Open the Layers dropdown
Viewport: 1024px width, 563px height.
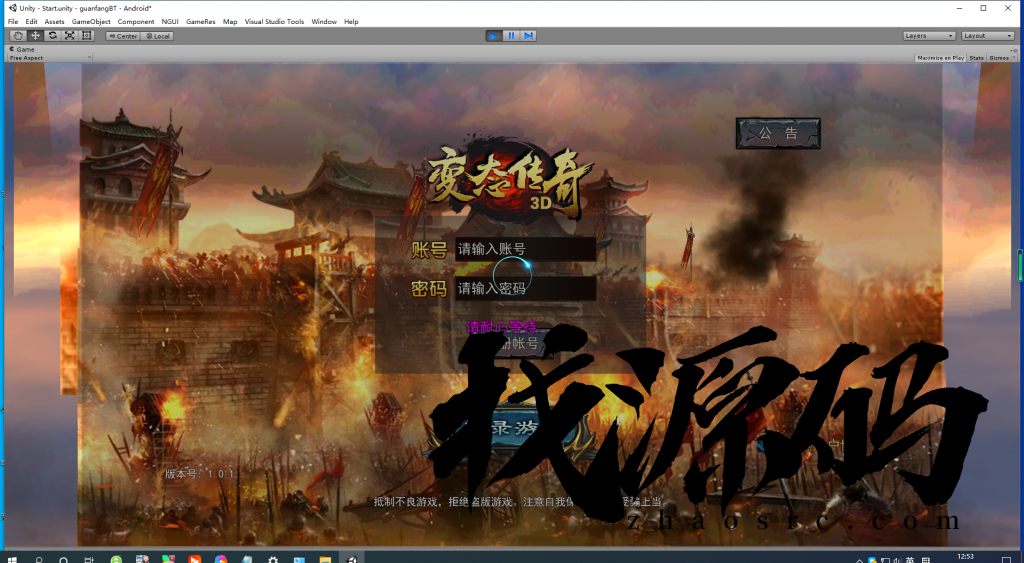pyautogui.click(x=929, y=36)
